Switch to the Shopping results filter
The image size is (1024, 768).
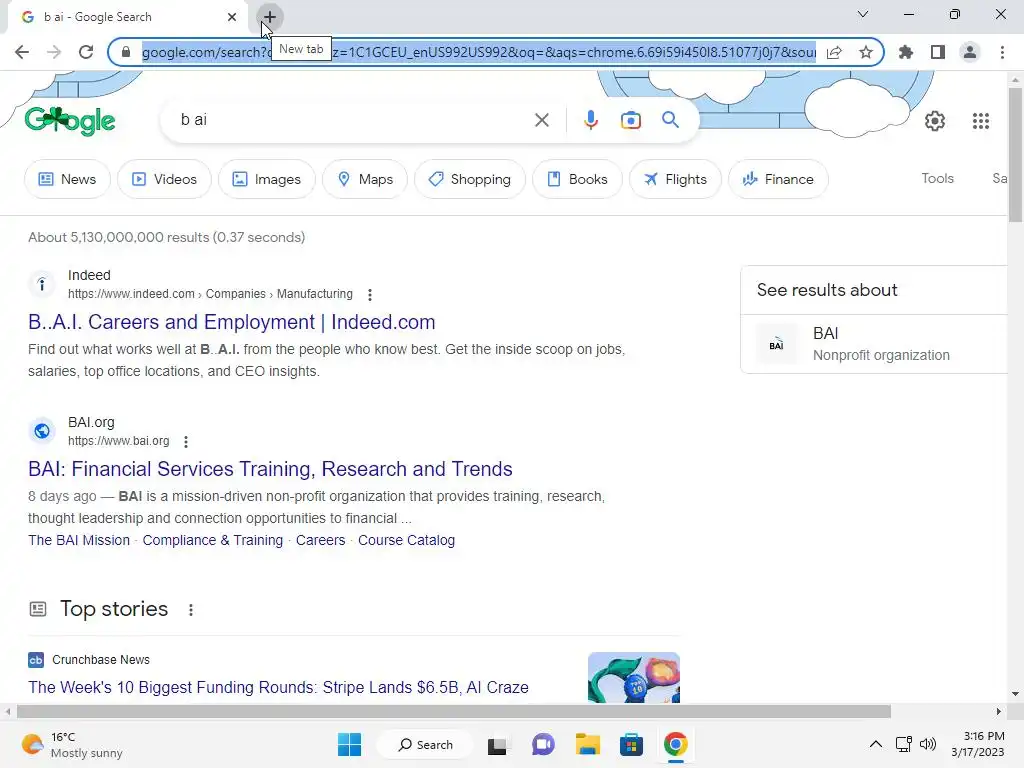tap(470, 179)
